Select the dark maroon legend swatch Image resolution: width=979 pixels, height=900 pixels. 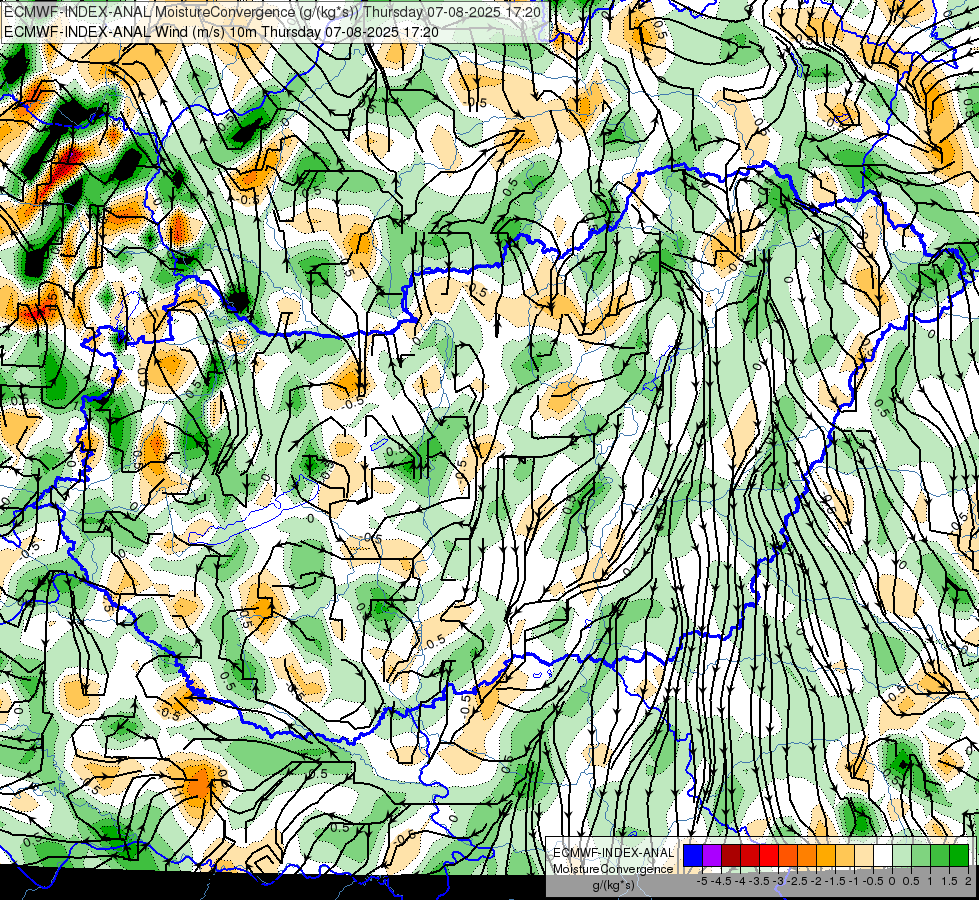click(x=731, y=856)
